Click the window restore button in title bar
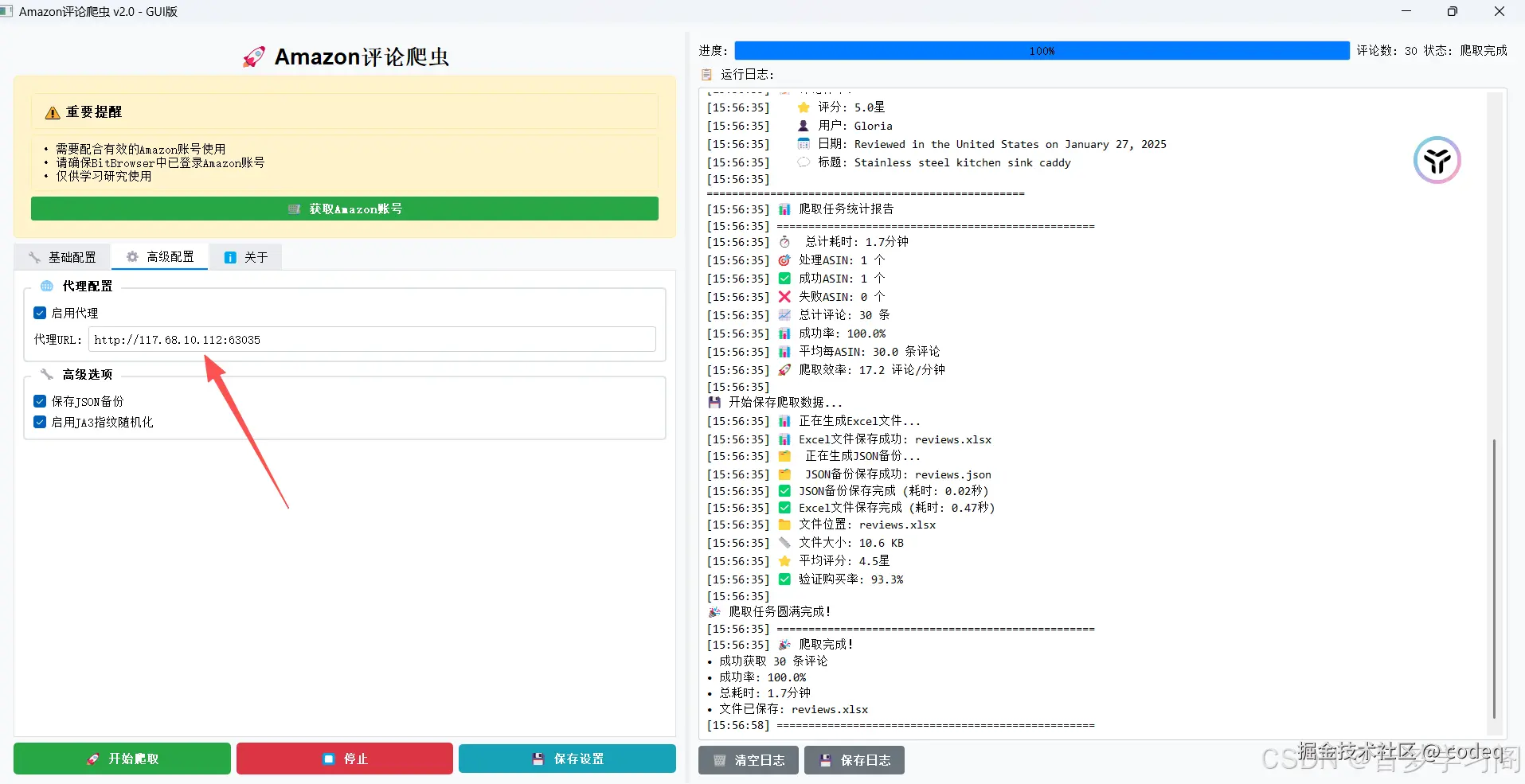 (1453, 11)
